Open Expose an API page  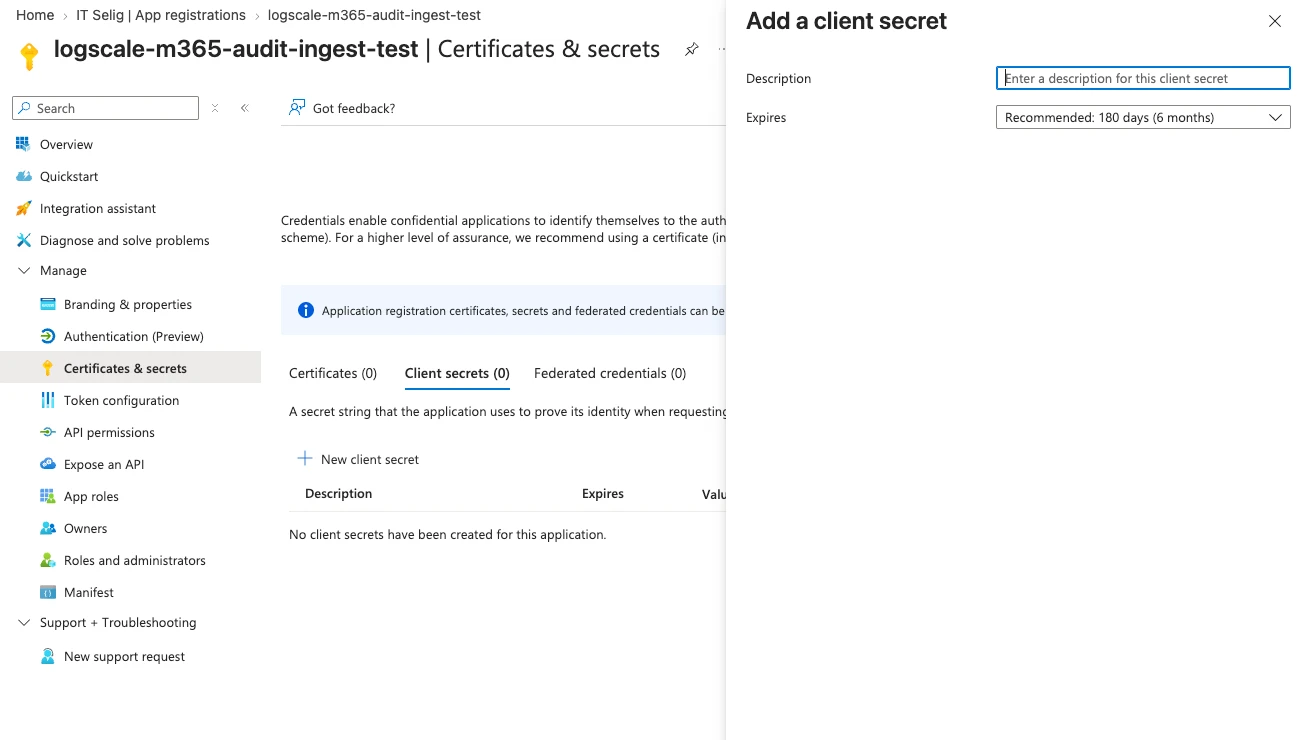point(104,464)
